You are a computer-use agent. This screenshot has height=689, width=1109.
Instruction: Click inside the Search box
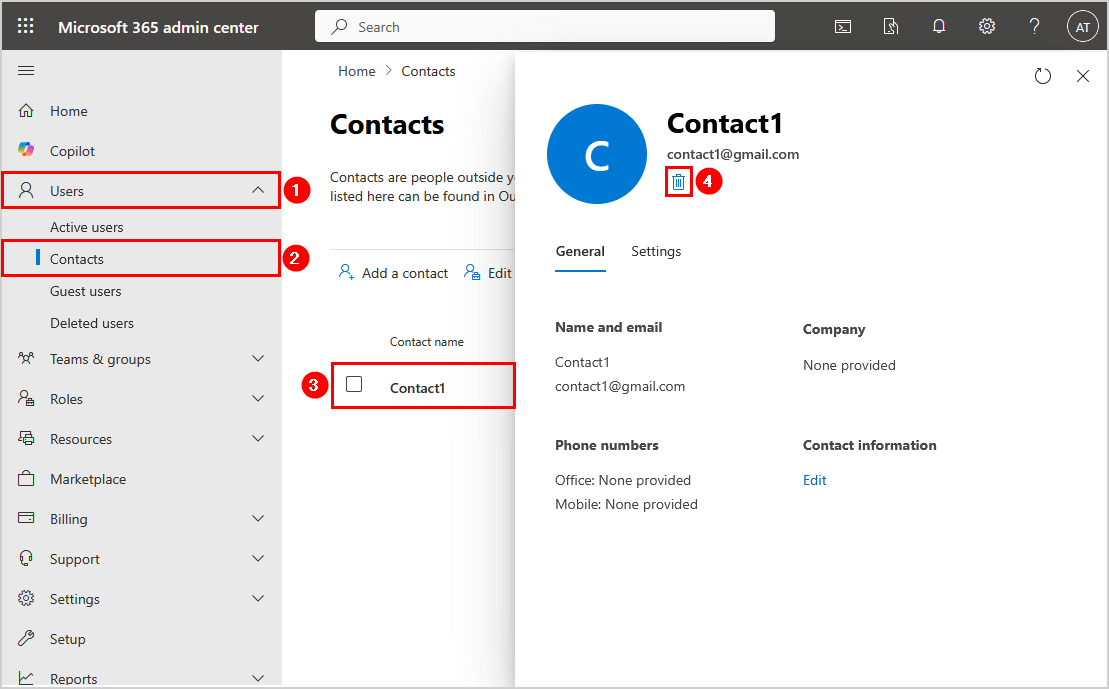tap(545, 27)
